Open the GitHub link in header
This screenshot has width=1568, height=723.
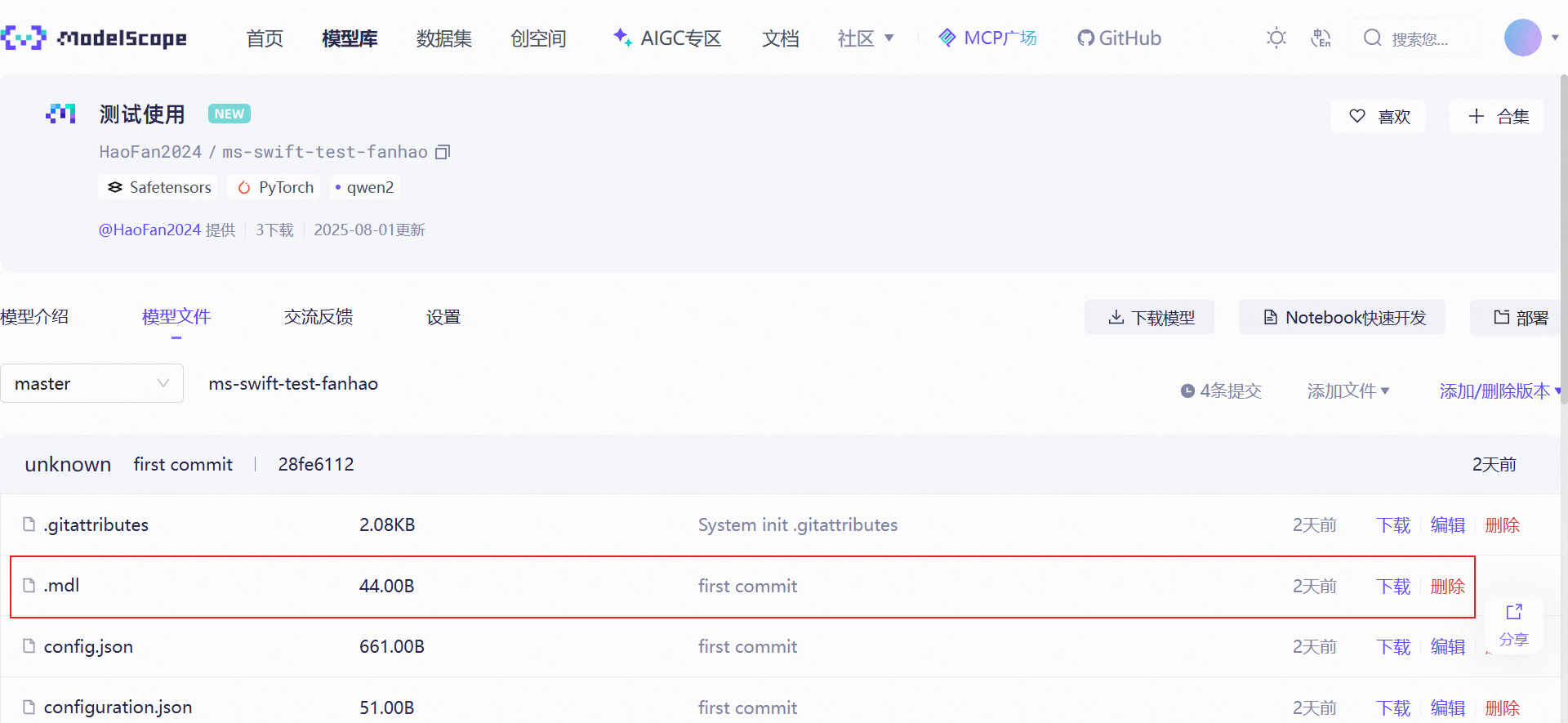click(1119, 38)
